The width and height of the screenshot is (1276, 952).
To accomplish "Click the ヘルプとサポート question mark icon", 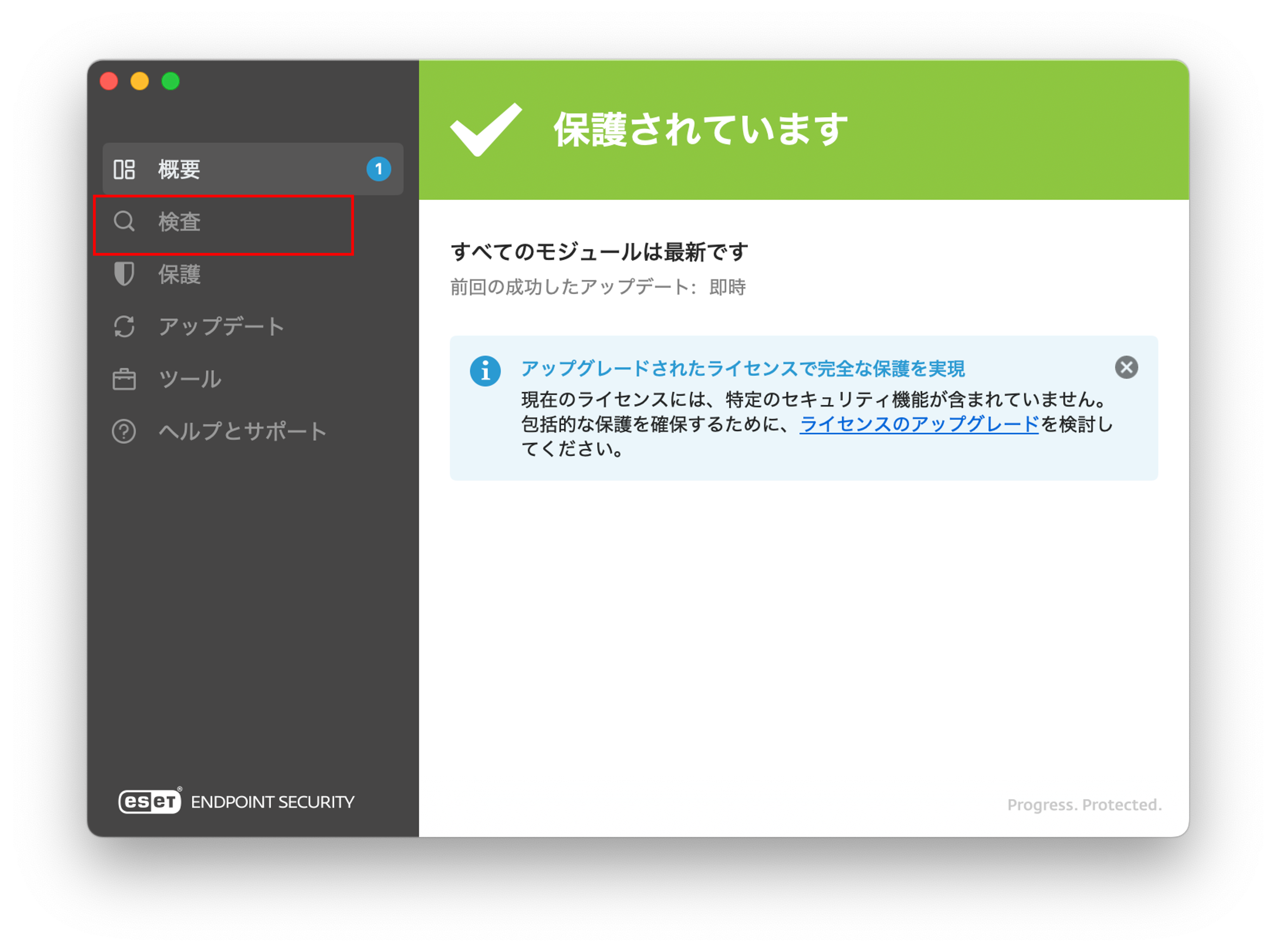I will coord(124,431).
